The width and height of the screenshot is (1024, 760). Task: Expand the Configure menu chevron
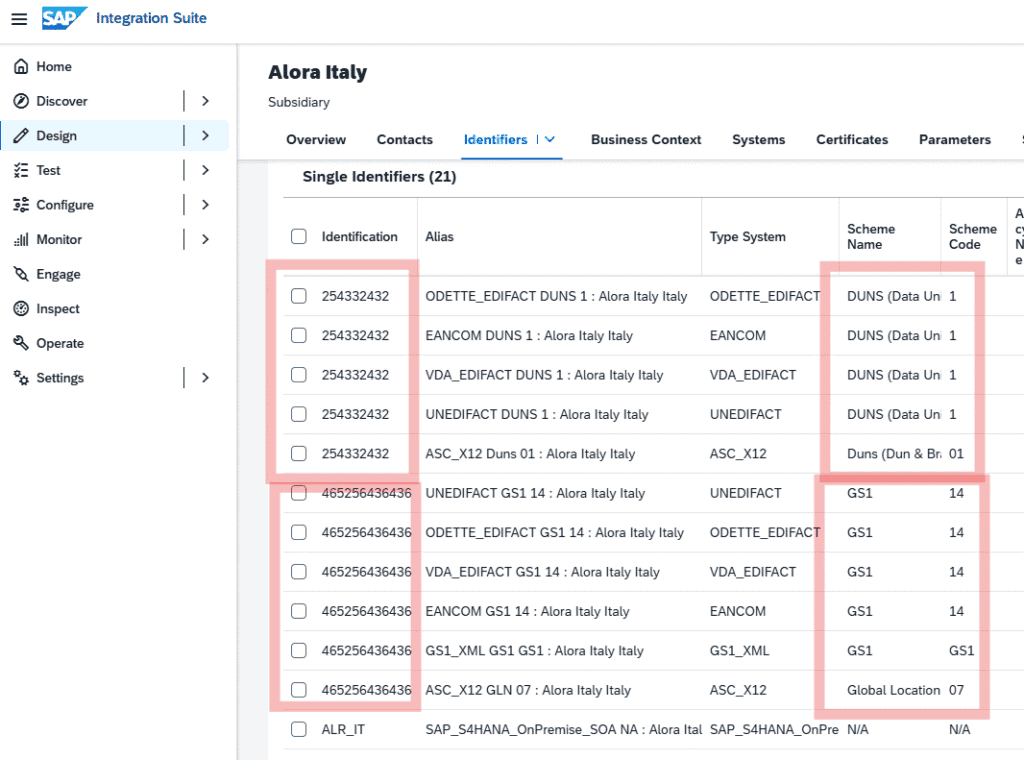(x=206, y=205)
